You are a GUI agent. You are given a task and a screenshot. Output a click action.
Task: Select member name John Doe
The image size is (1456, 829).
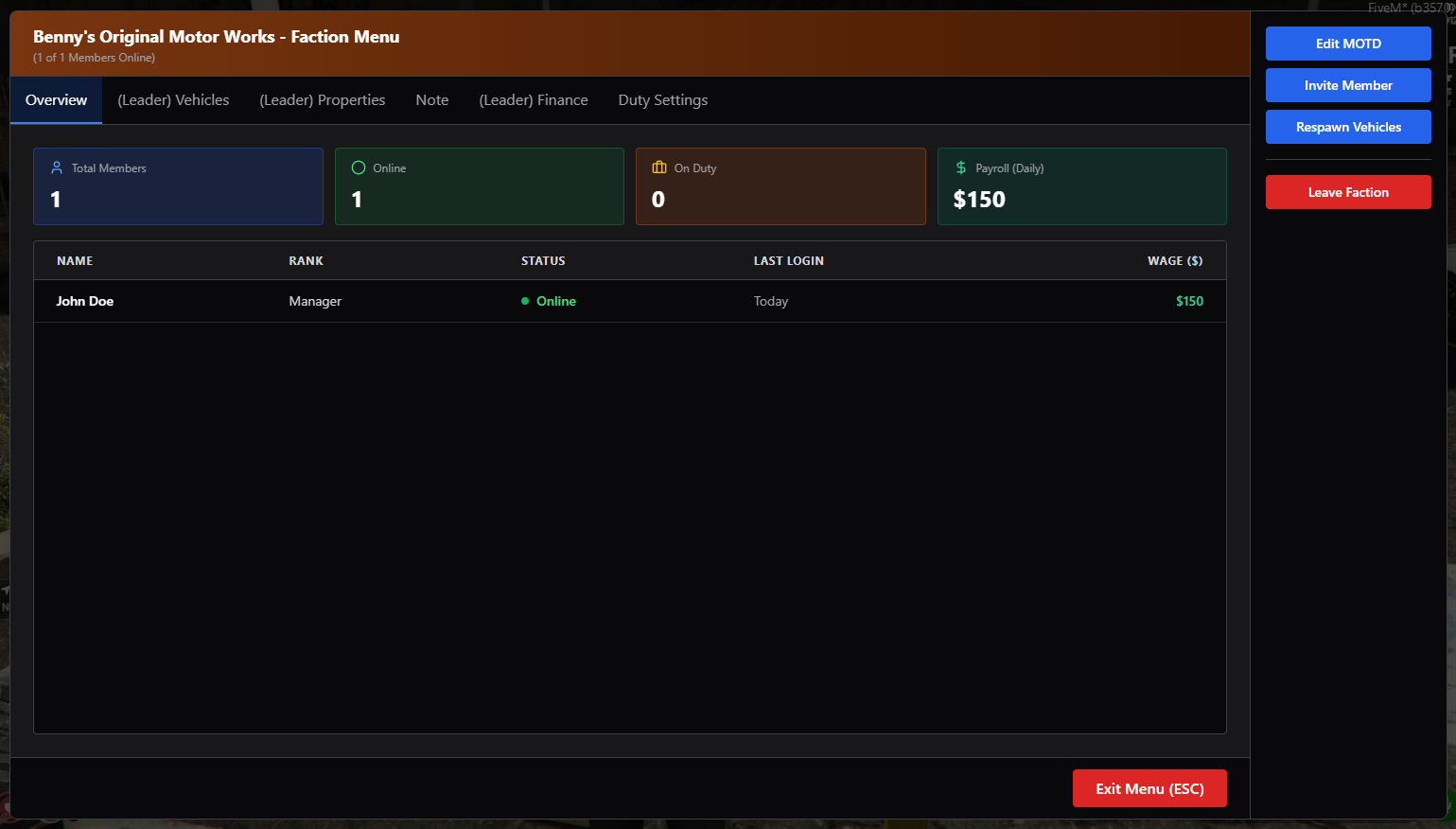pyautogui.click(x=85, y=301)
